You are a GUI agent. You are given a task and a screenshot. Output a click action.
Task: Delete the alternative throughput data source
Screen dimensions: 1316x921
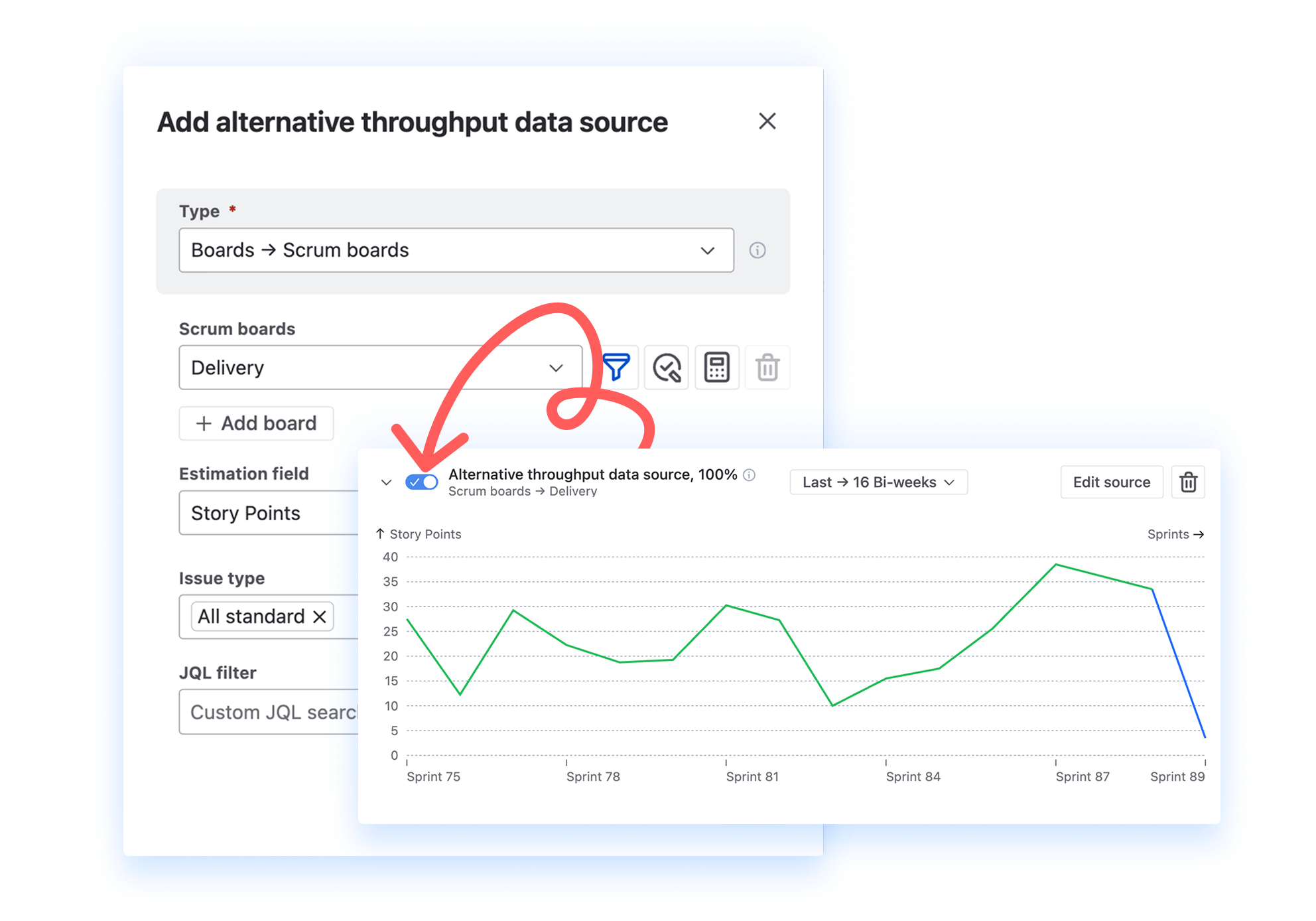tap(1188, 482)
